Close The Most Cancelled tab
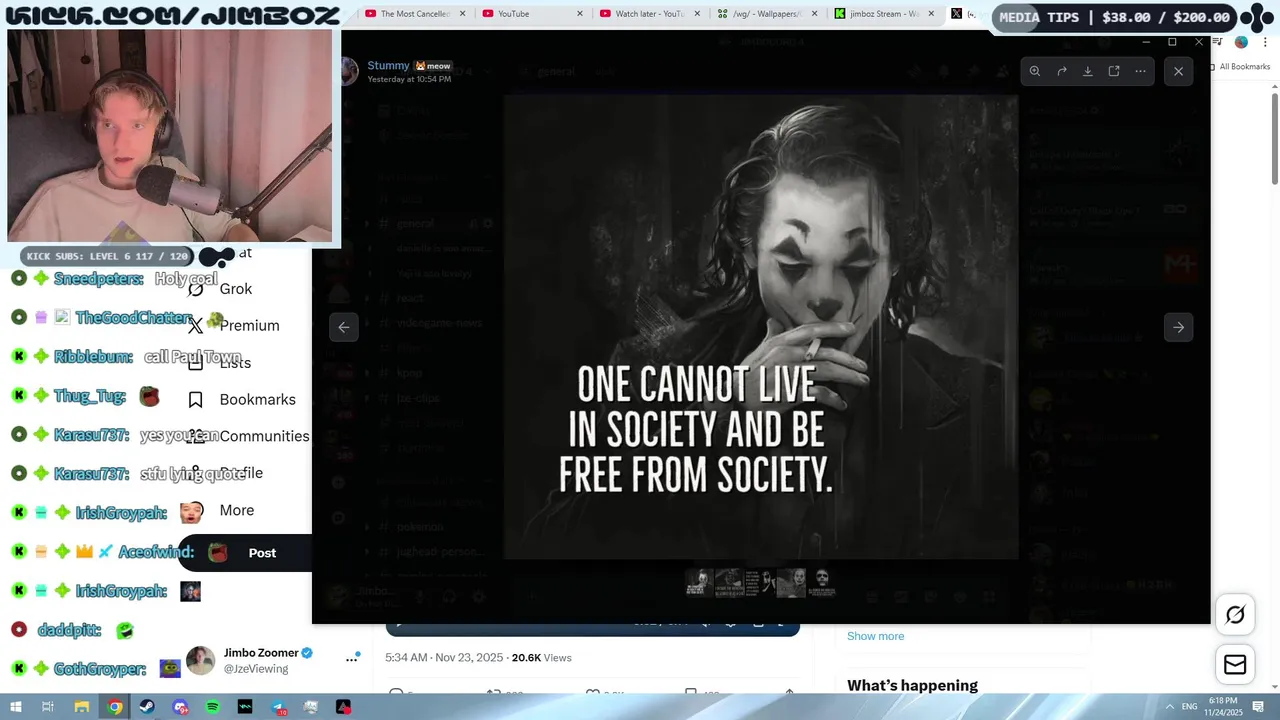Screen dimensions: 1280x720 462,14
